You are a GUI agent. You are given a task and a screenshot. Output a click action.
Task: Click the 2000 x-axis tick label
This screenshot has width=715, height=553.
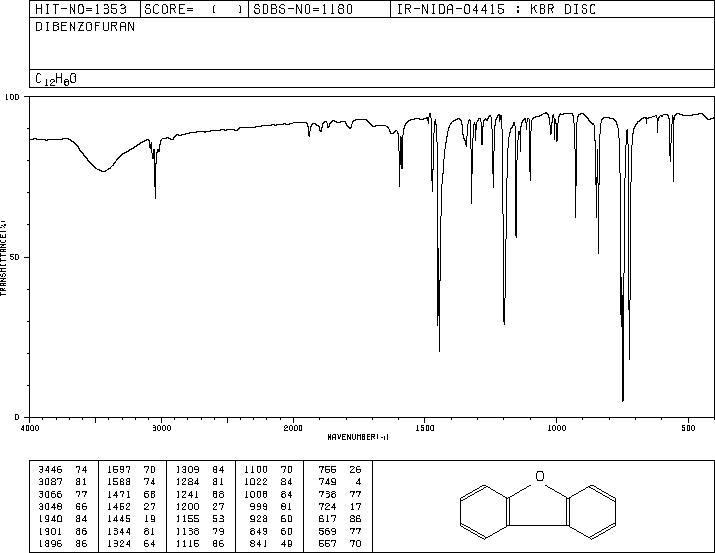click(x=293, y=428)
